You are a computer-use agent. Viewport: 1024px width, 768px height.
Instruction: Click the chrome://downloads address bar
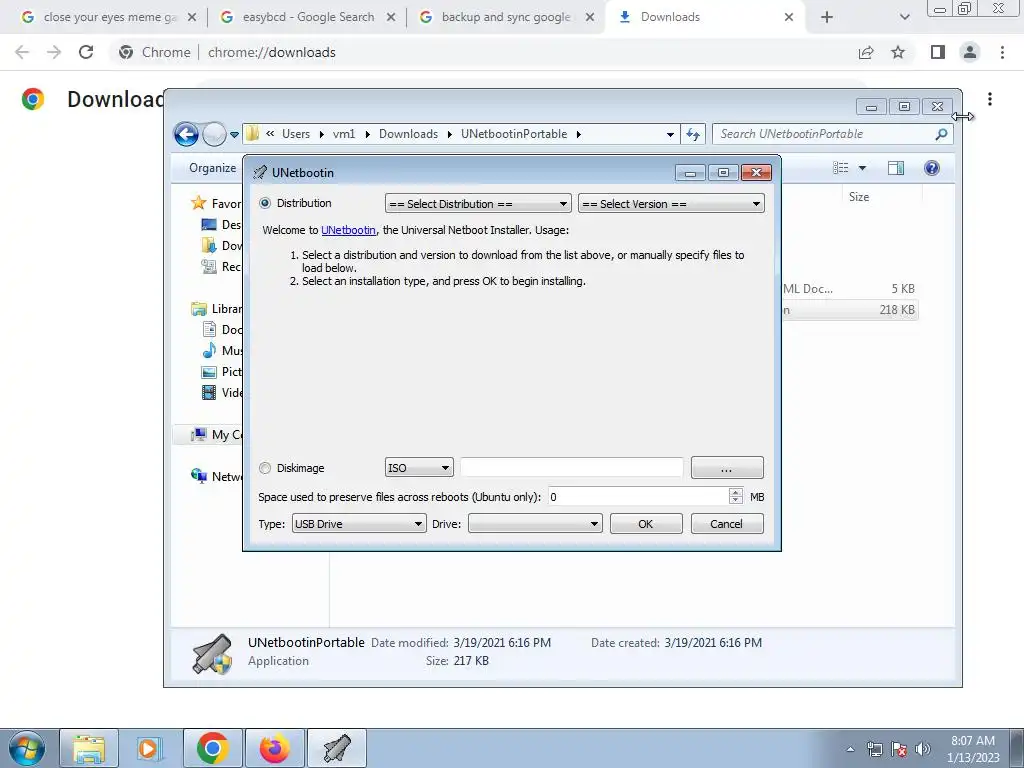coord(480,52)
